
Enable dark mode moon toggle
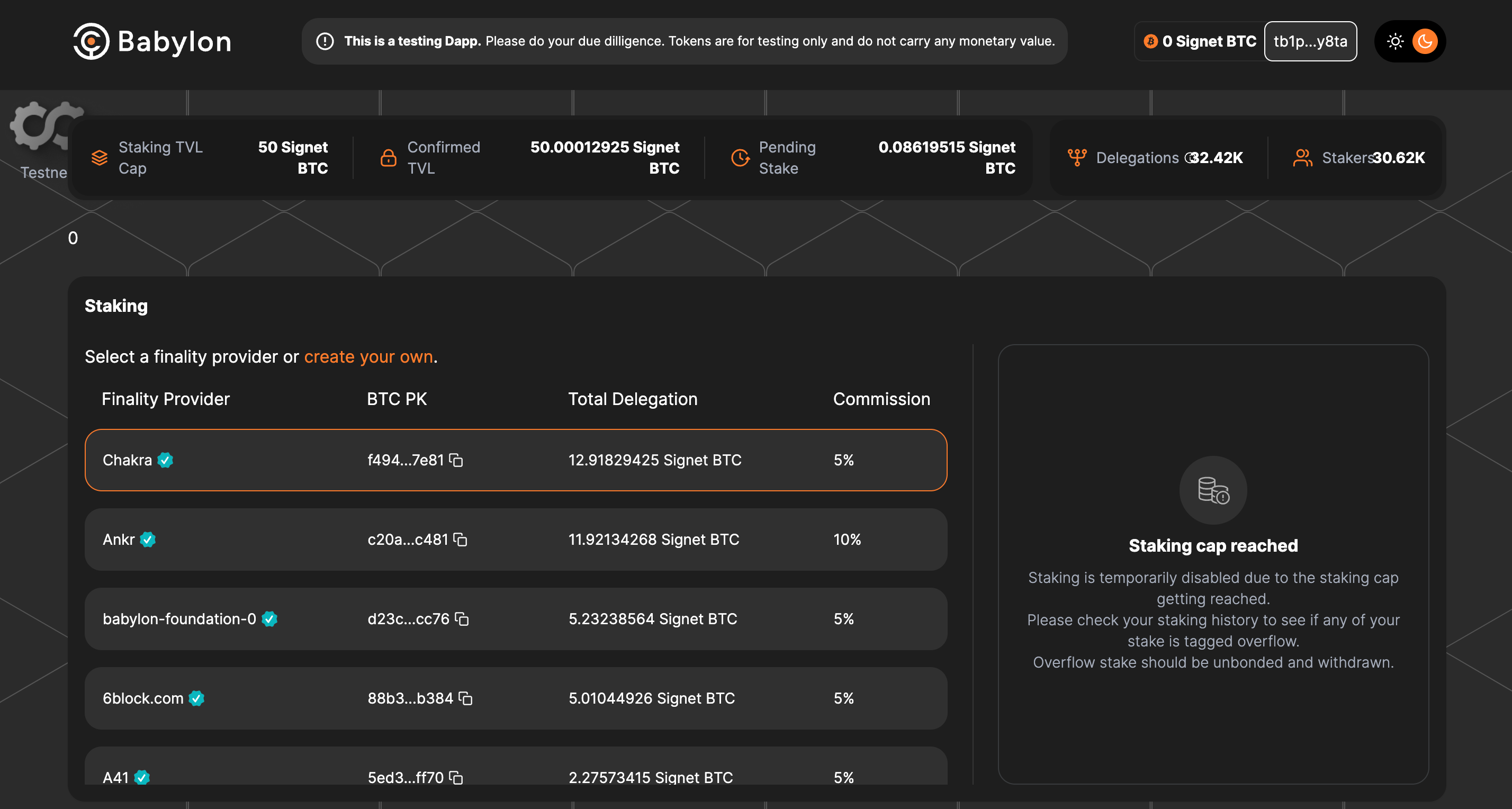coord(1425,41)
